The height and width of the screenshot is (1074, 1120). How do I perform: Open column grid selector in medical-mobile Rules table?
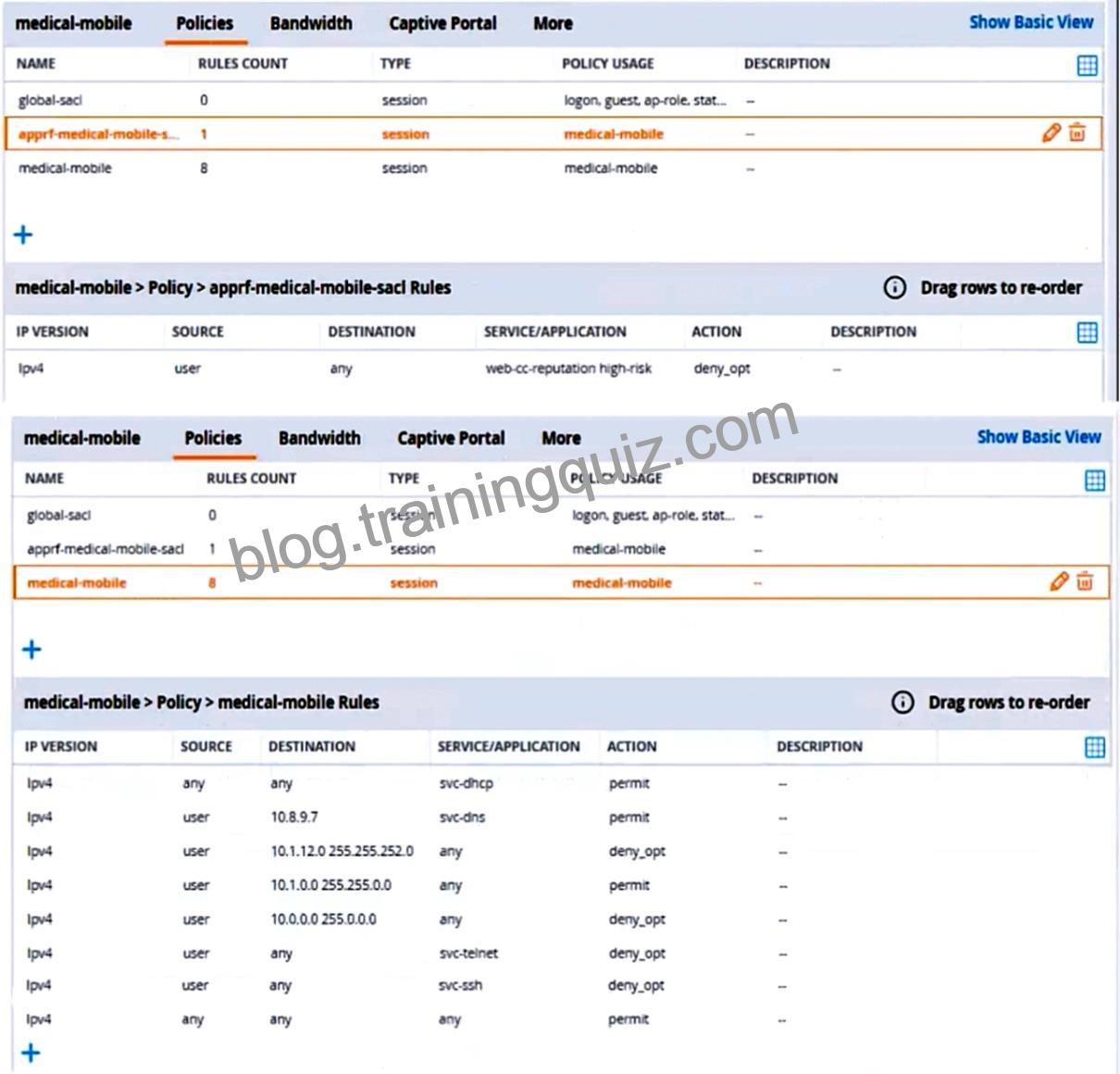tap(1095, 747)
